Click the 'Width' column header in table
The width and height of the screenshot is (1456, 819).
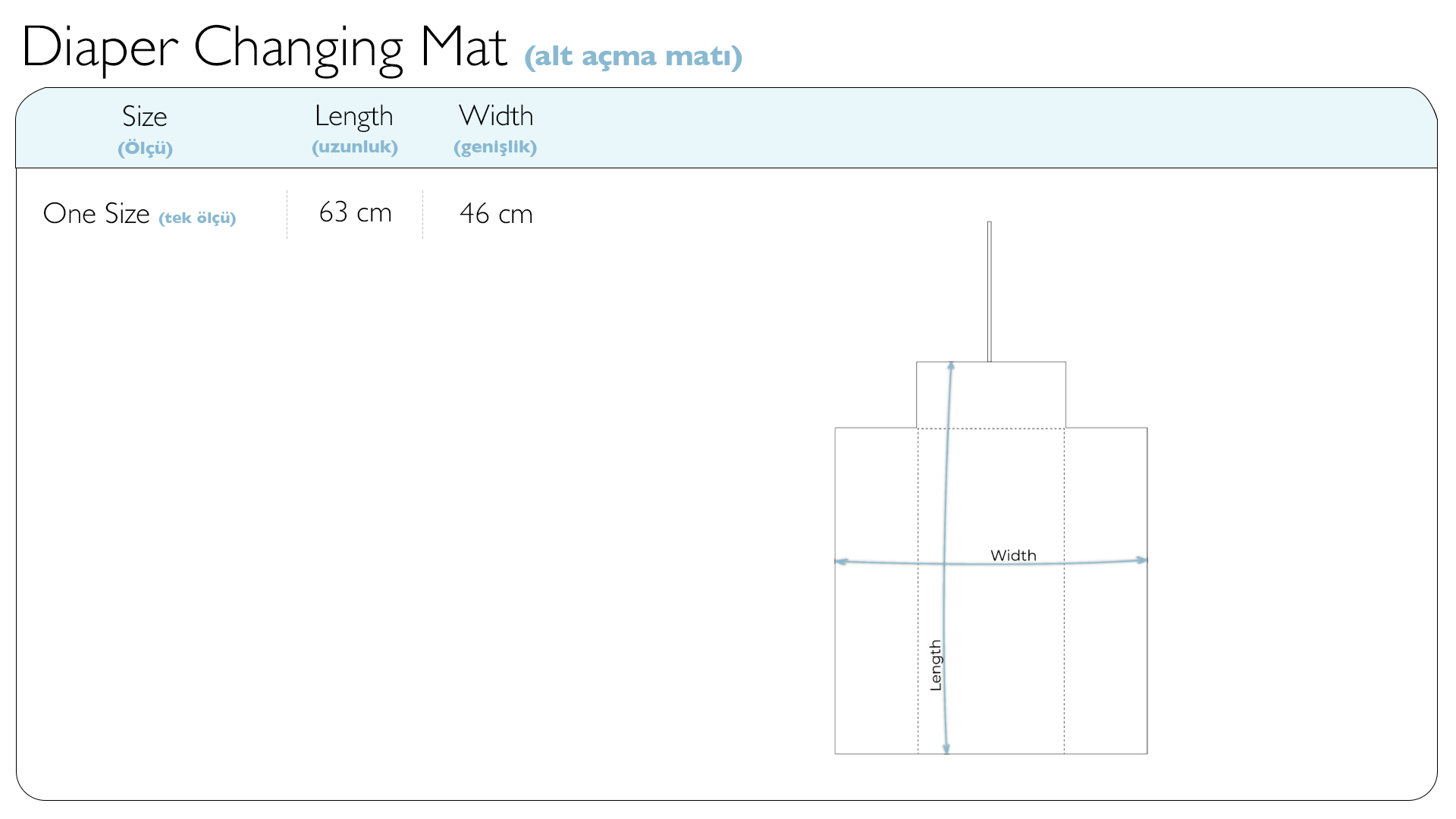tap(496, 116)
